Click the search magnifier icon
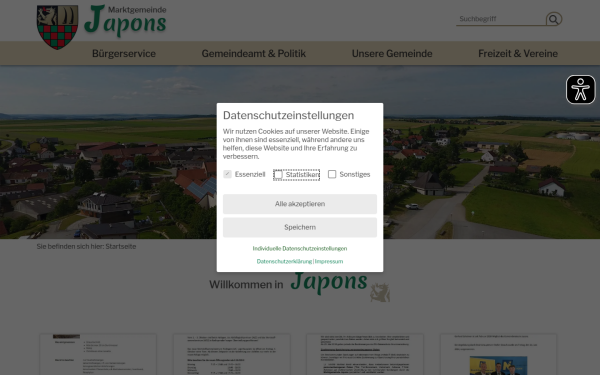This screenshot has height=375, width=600. [553, 19]
